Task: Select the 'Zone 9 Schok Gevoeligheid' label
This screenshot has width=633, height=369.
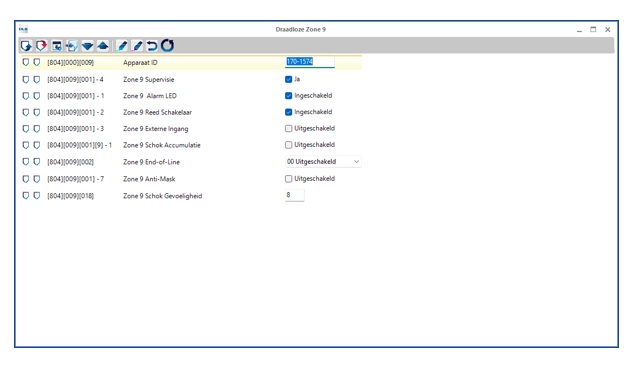Action: [162, 196]
